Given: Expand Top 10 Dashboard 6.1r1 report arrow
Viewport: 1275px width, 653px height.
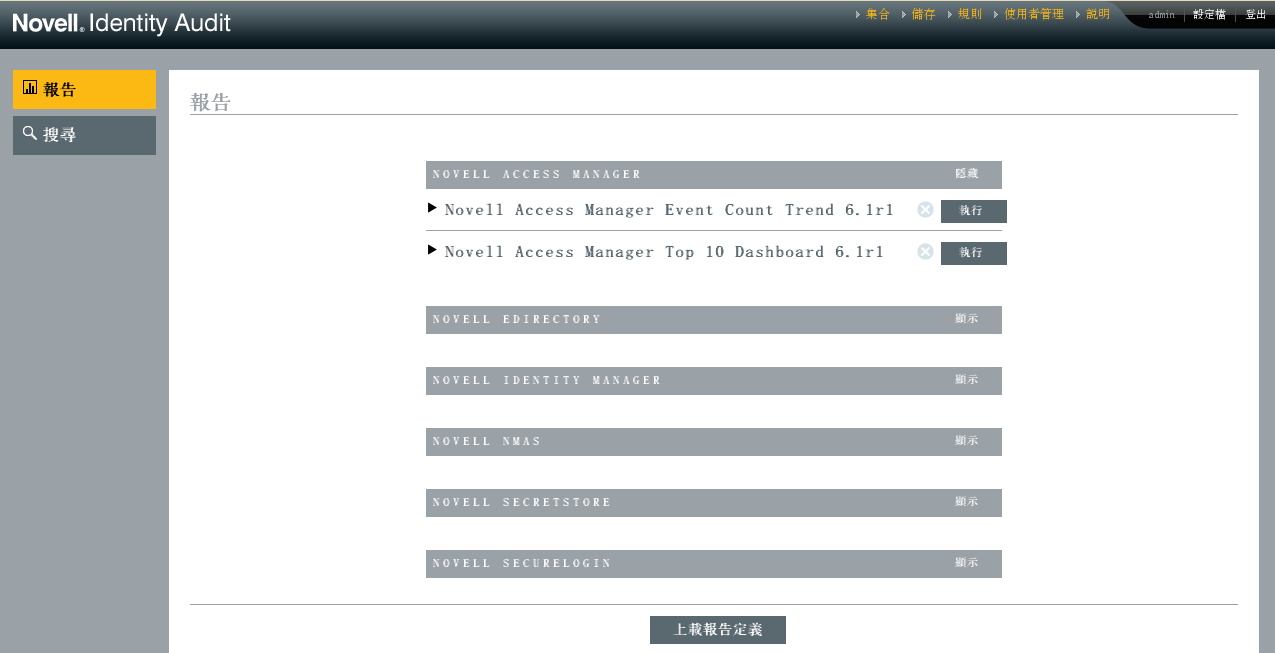Looking at the screenshot, I should [x=432, y=251].
